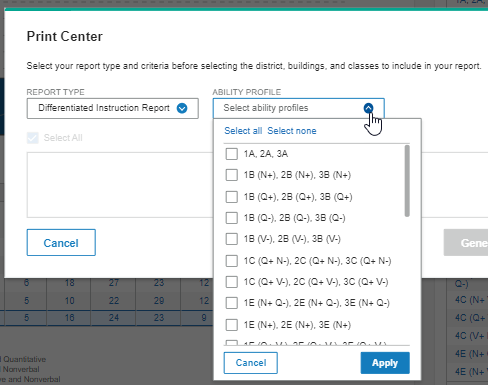488x385 pixels.
Task: Open the Differentiated Instruction Report dropdown
Action: tap(113, 108)
